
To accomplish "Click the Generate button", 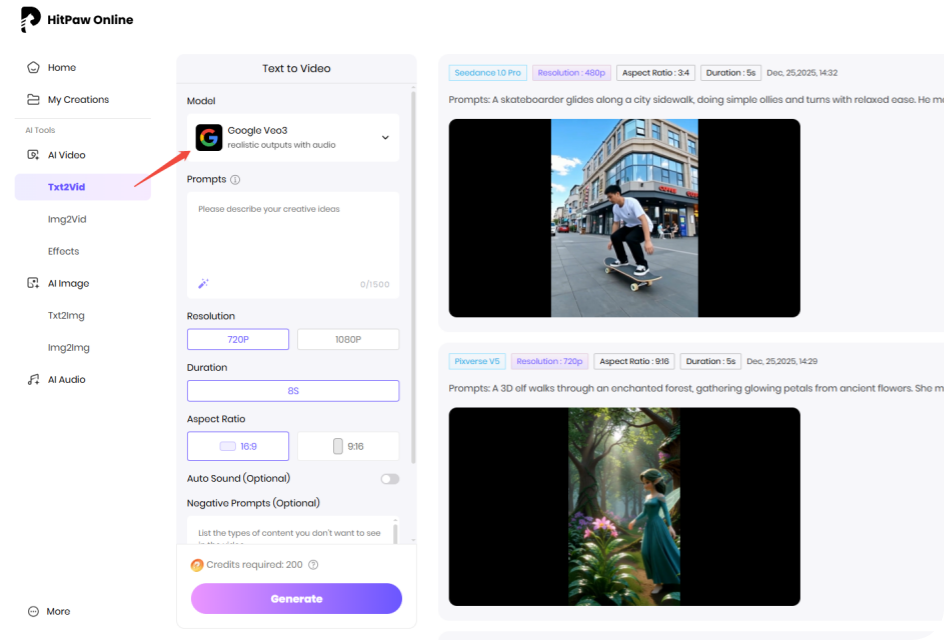I will pyautogui.click(x=296, y=598).
